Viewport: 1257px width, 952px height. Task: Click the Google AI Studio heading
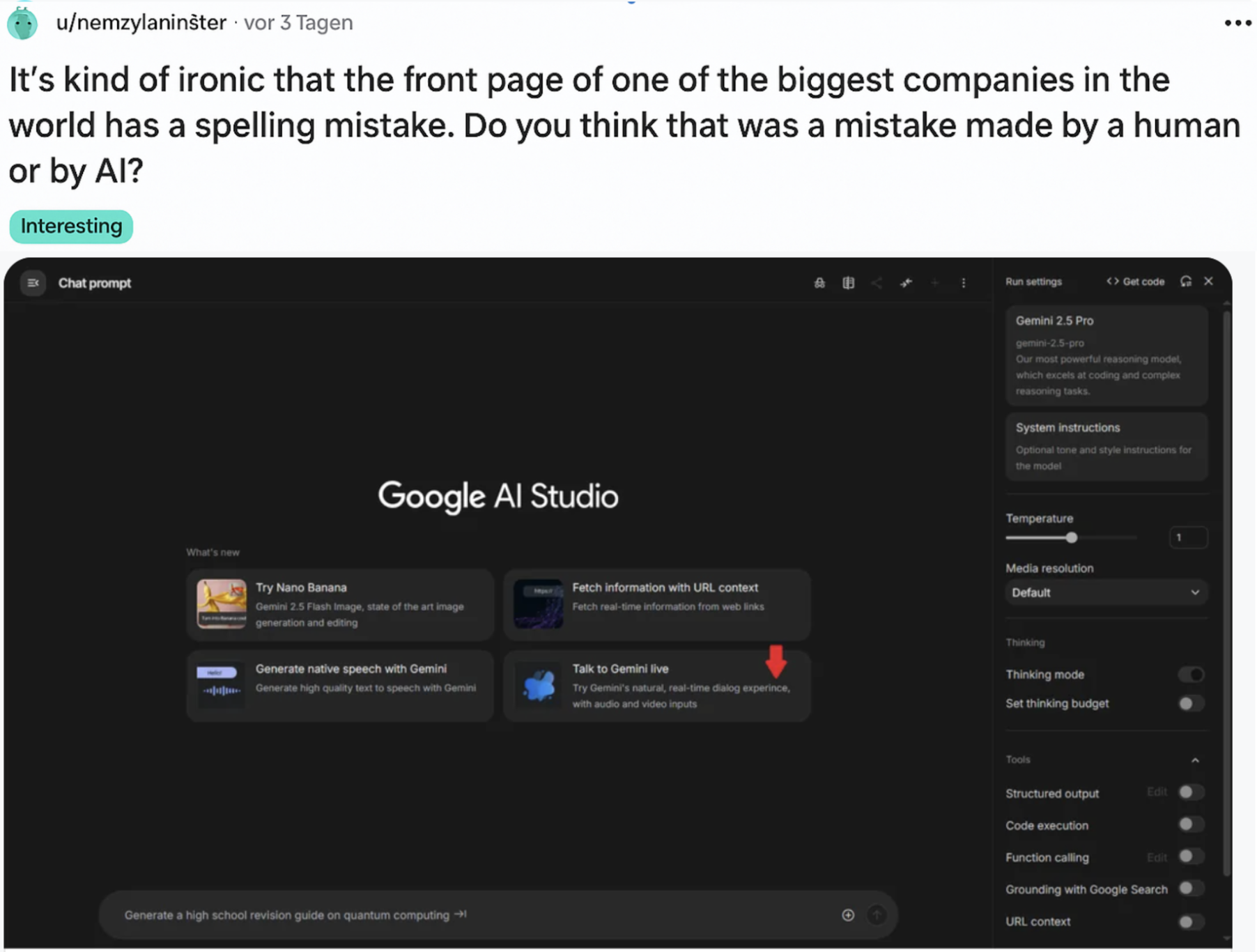pos(498,496)
